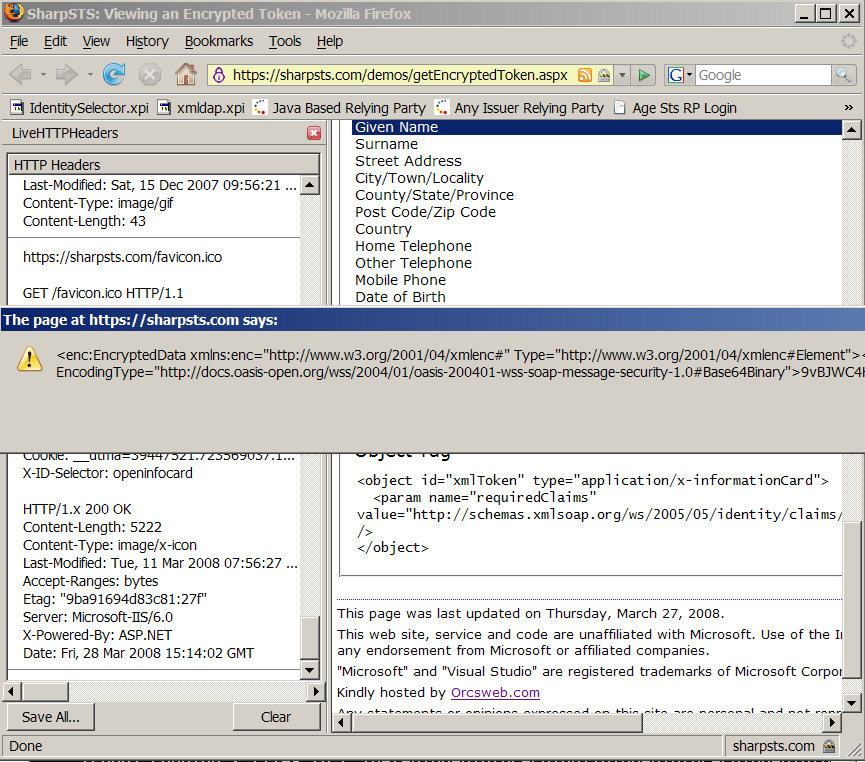
Task: Click the address bar URL text
Action: (x=400, y=75)
